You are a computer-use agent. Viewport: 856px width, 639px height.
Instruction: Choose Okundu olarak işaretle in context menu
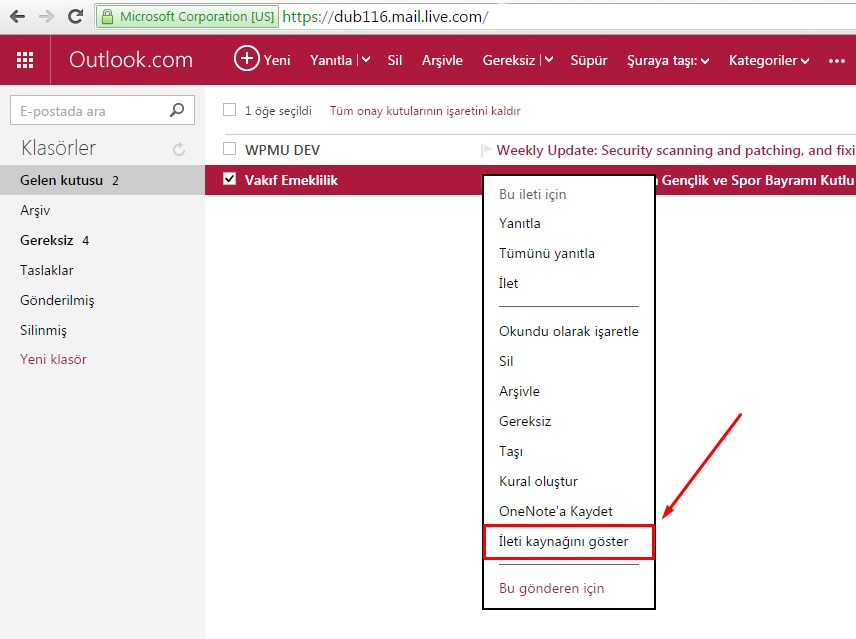pyautogui.click(x=568, y=331)
